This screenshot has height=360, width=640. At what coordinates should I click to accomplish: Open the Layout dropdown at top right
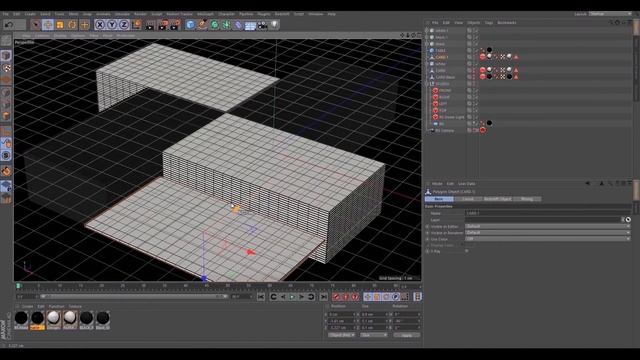click(x=610, y=14)
